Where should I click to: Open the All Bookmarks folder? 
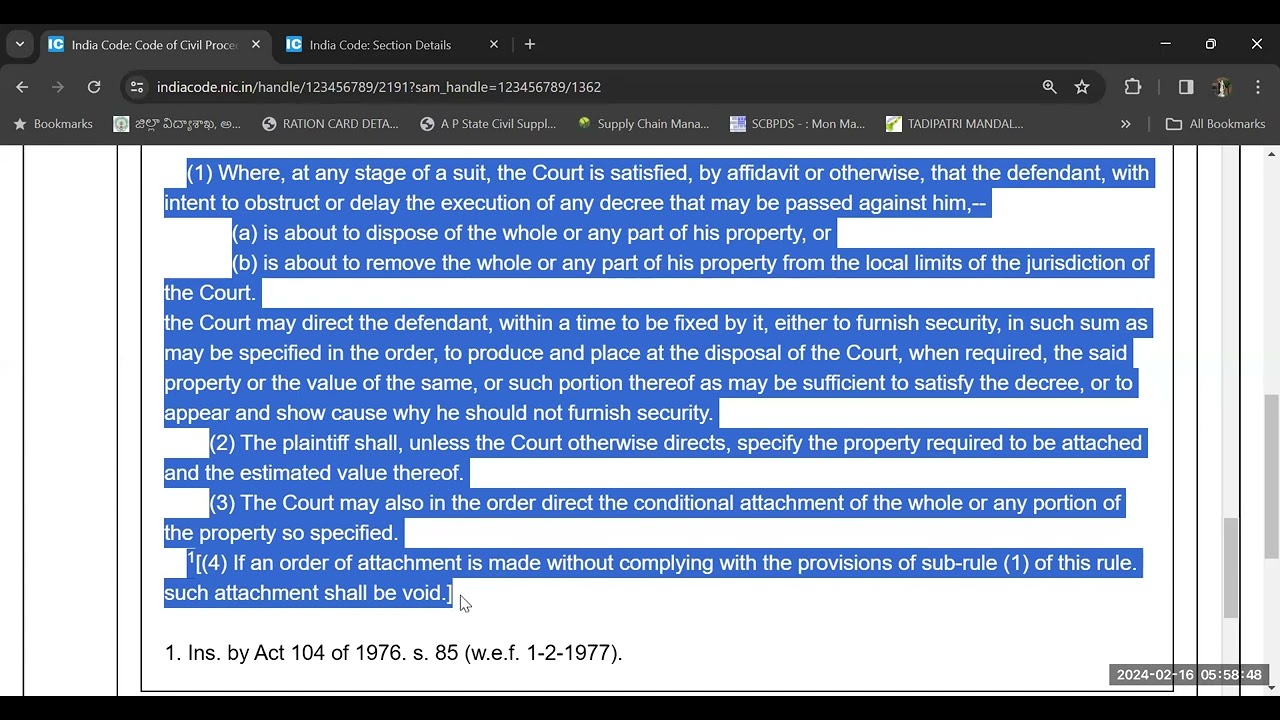(1216, 124)
